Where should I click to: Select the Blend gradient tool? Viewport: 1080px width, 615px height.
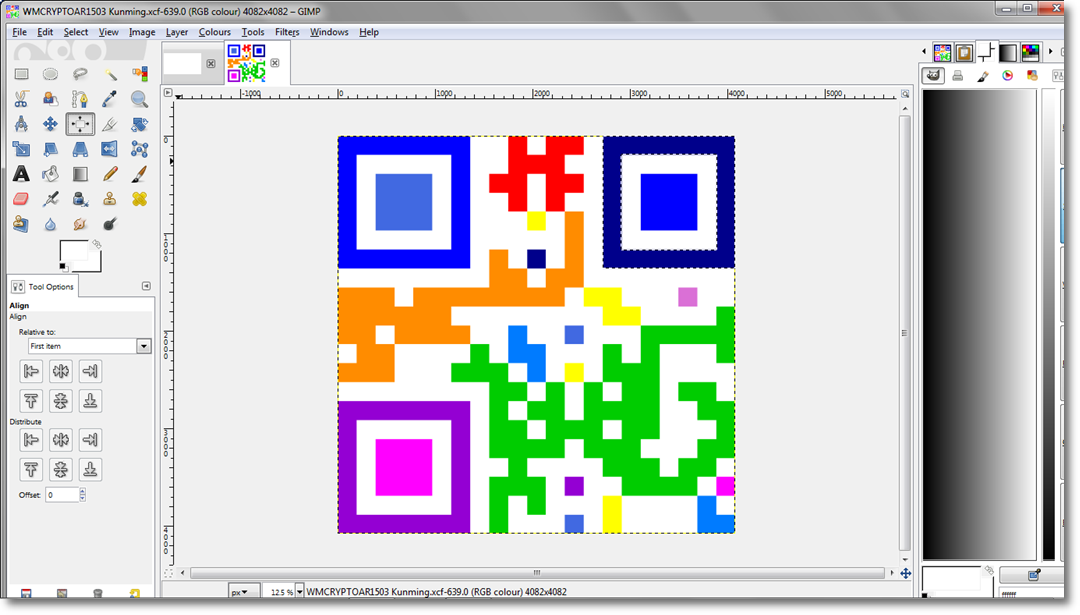click(x=80, y=174)
